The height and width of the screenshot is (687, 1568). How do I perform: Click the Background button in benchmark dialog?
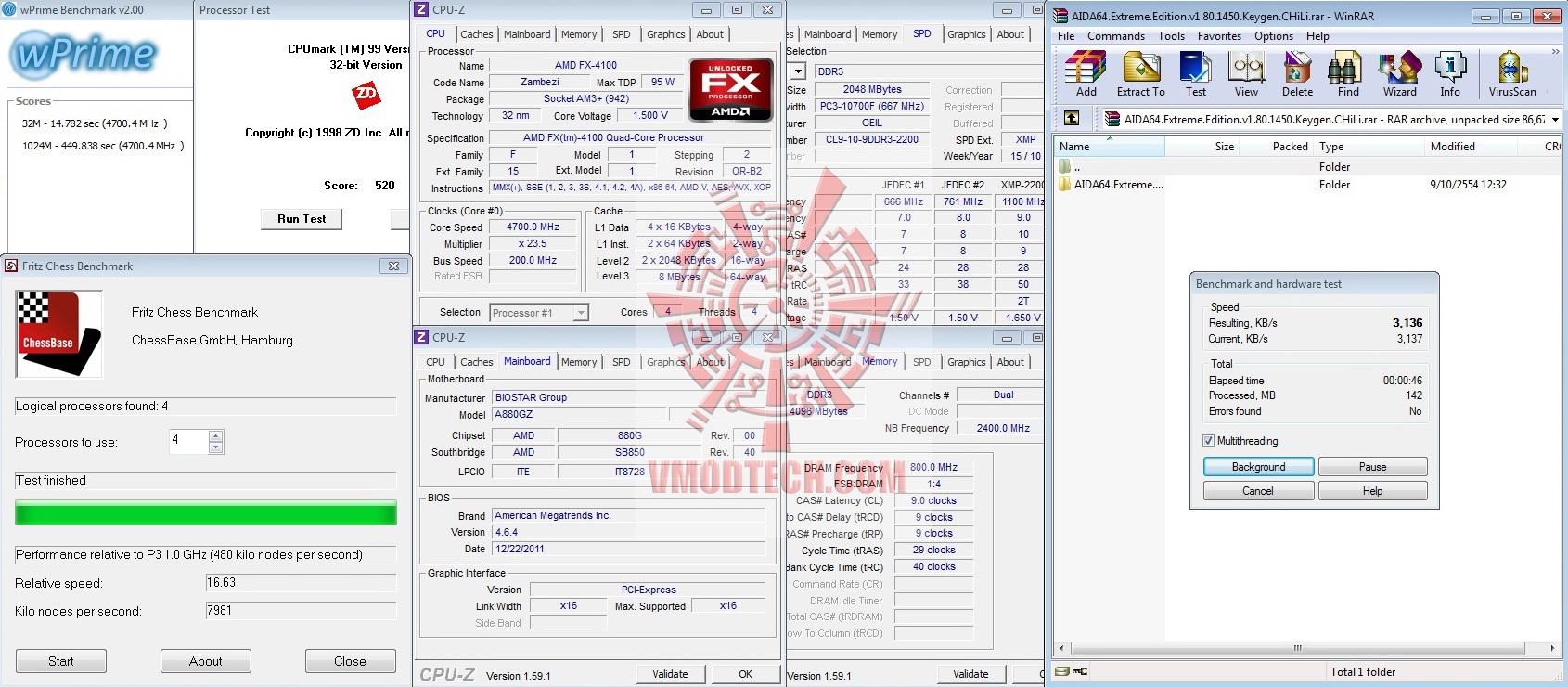(1258, 467)
